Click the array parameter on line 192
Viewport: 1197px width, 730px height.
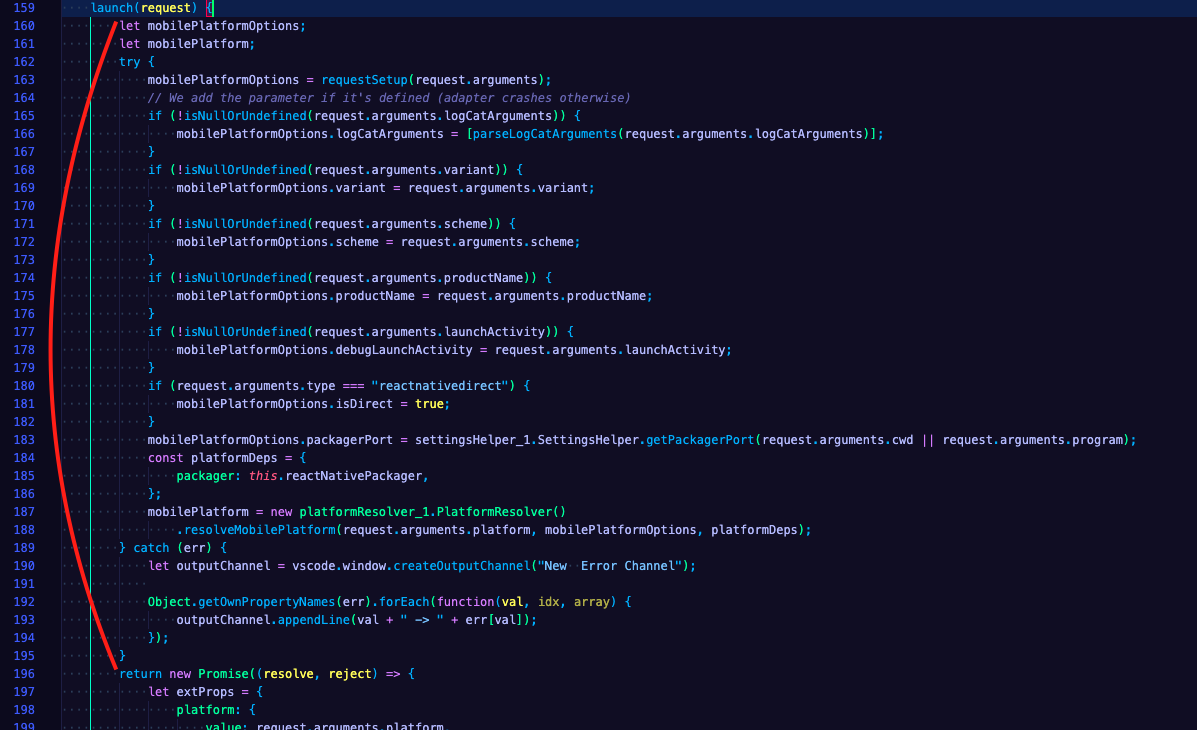[x=592, y=602]
